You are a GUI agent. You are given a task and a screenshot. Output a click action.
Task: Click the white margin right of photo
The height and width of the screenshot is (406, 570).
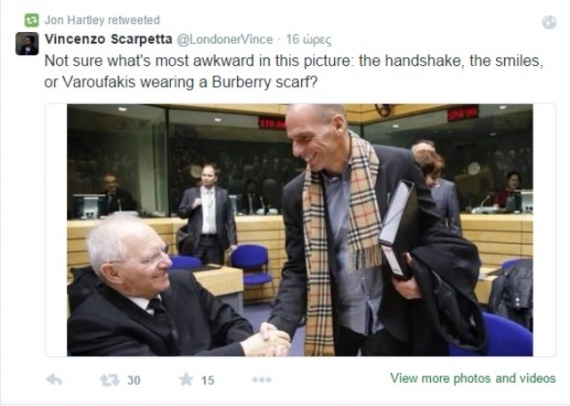click(544, 230)
